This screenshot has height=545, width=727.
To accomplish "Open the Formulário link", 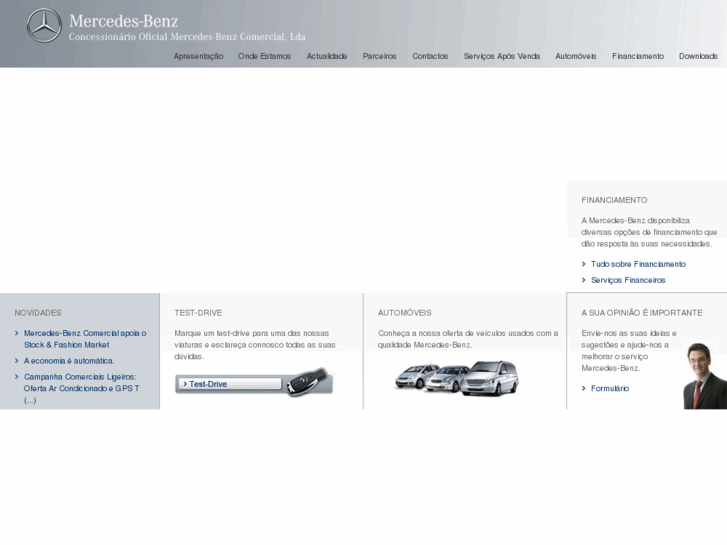I will pos(610,389).
